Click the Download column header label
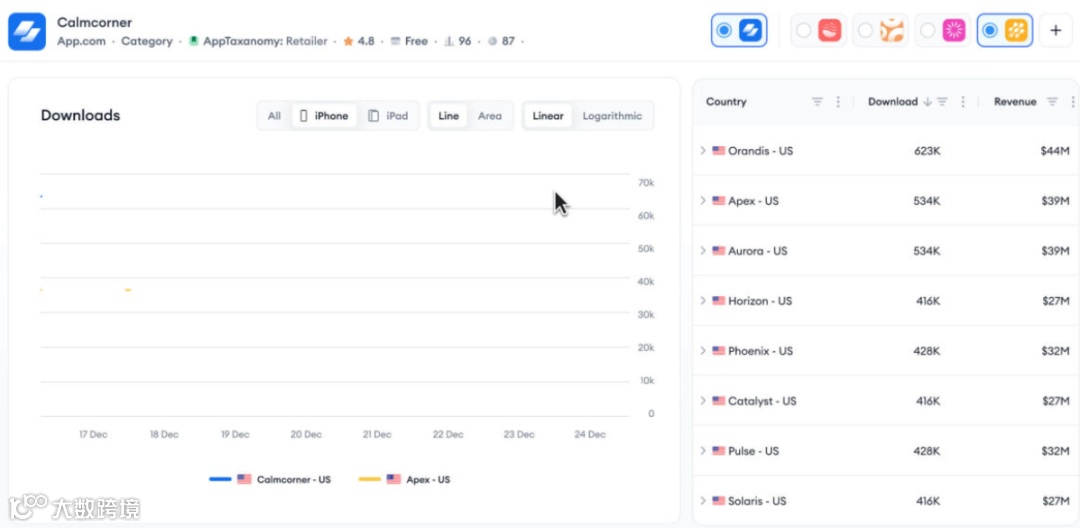 click(x=893, y=102)
